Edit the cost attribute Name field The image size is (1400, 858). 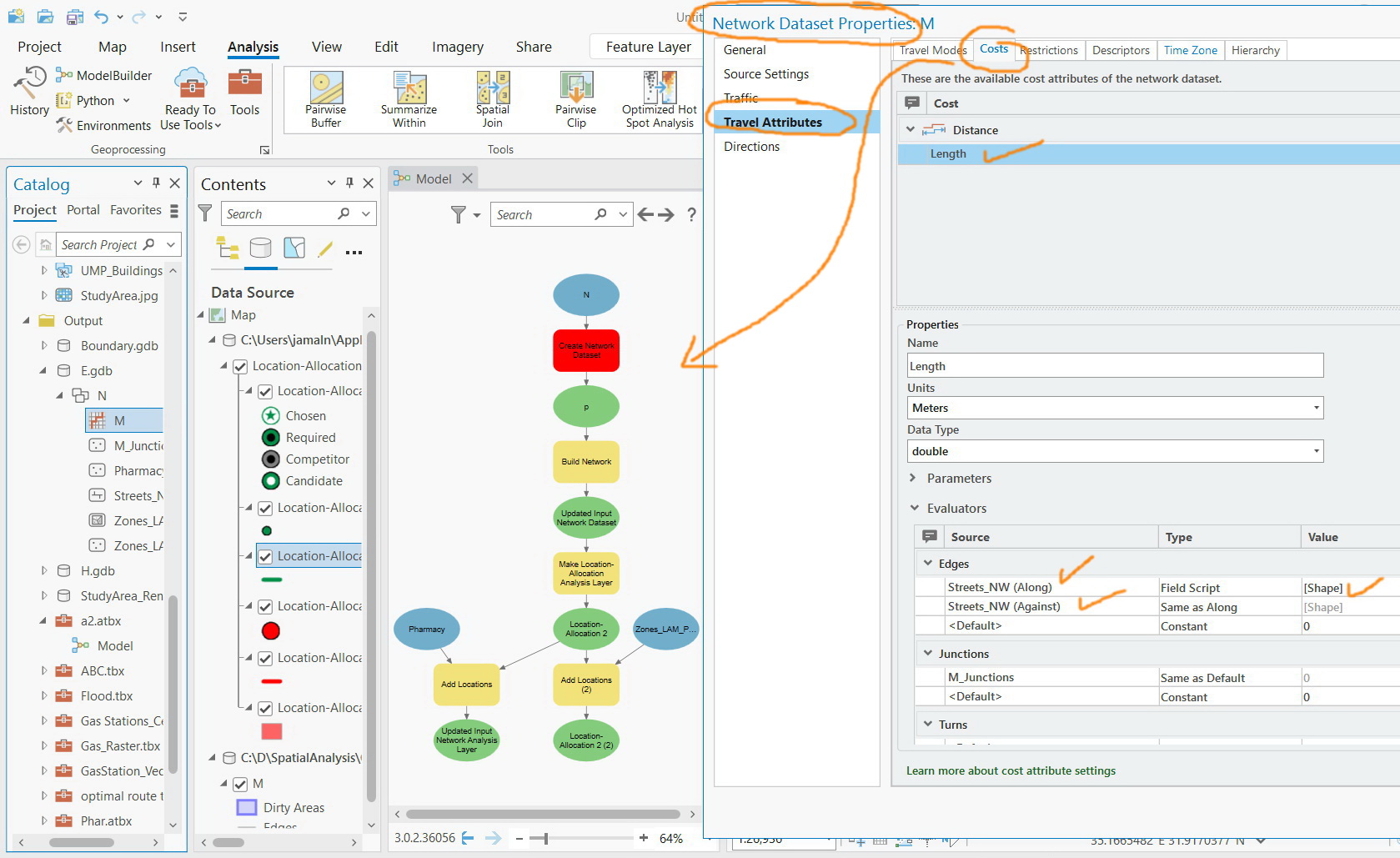(x=1115, y=366)
